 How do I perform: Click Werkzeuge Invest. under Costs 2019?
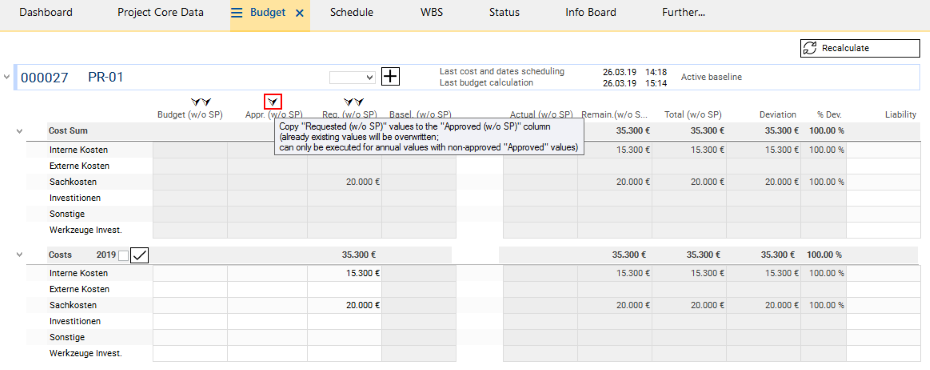tap(85, 353)
